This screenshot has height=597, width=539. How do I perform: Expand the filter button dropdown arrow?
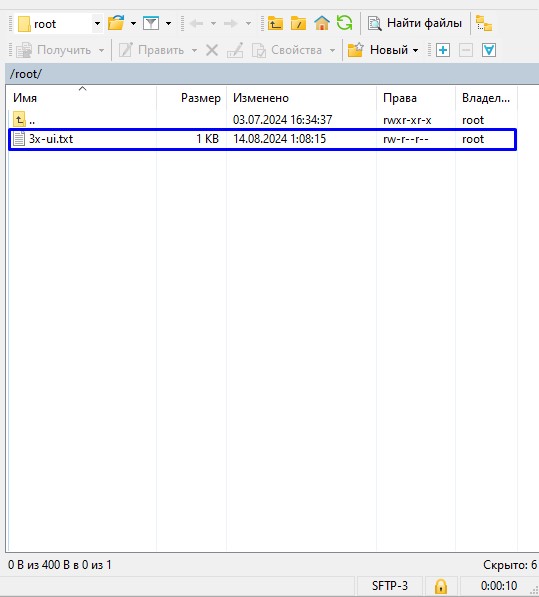168,24
